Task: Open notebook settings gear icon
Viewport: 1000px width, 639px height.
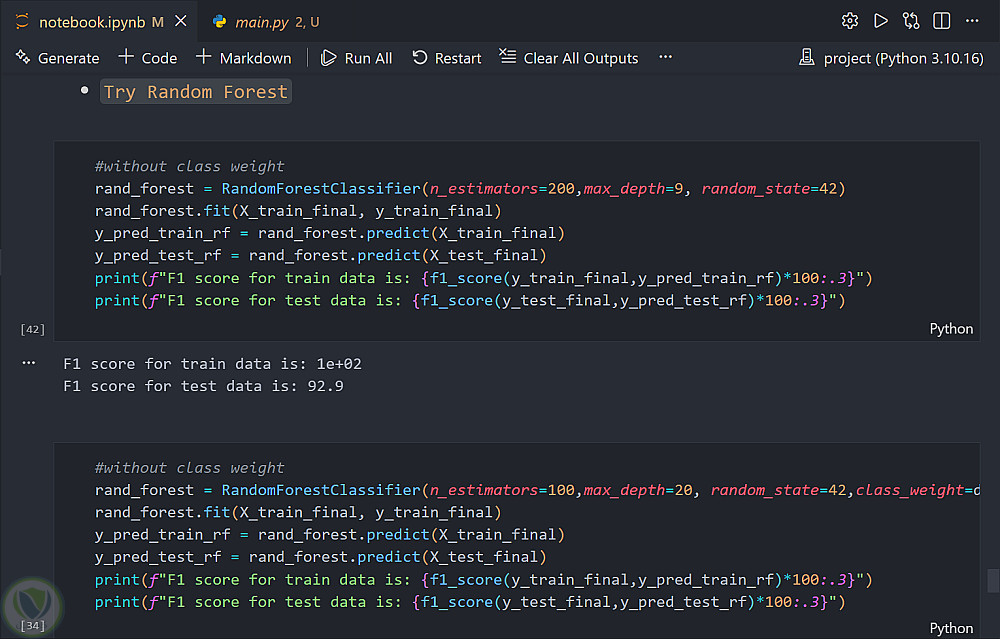Action: [850, 21]
